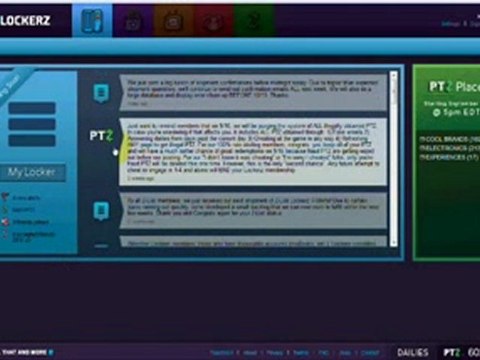
Task: Open the blue phone tab in navigation
Action: [x=92, y=21]
